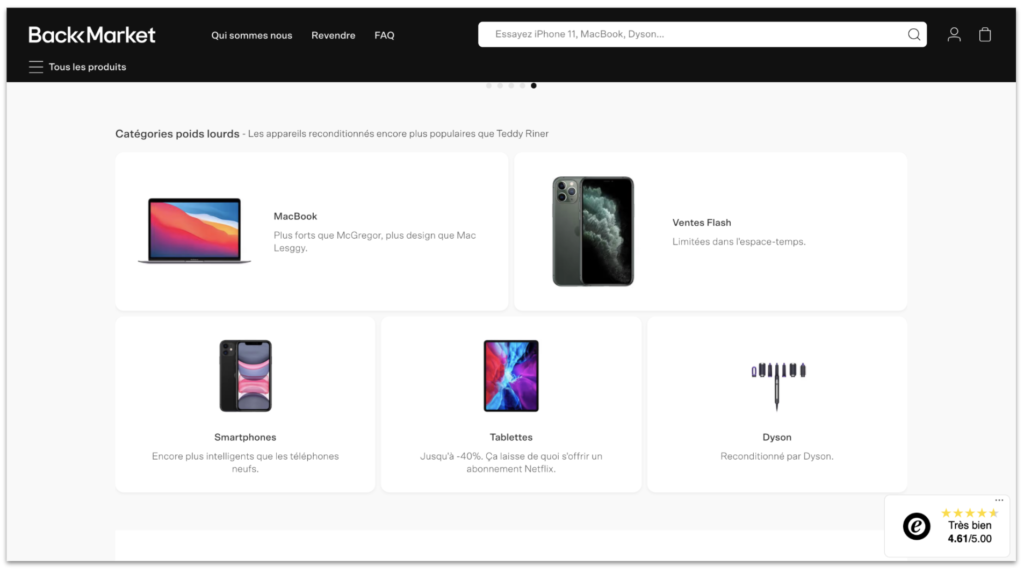Go to the Revendre page

[x=333, y=35]
